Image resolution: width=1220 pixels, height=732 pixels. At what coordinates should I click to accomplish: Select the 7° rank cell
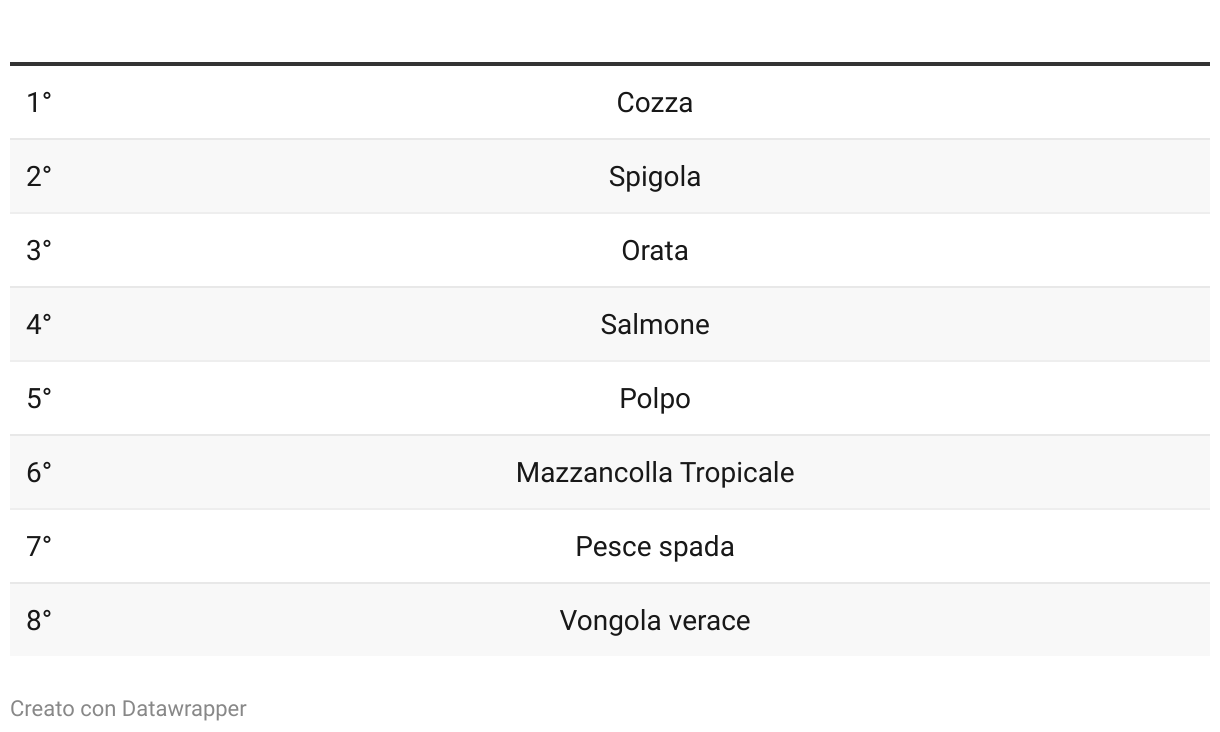39,547
